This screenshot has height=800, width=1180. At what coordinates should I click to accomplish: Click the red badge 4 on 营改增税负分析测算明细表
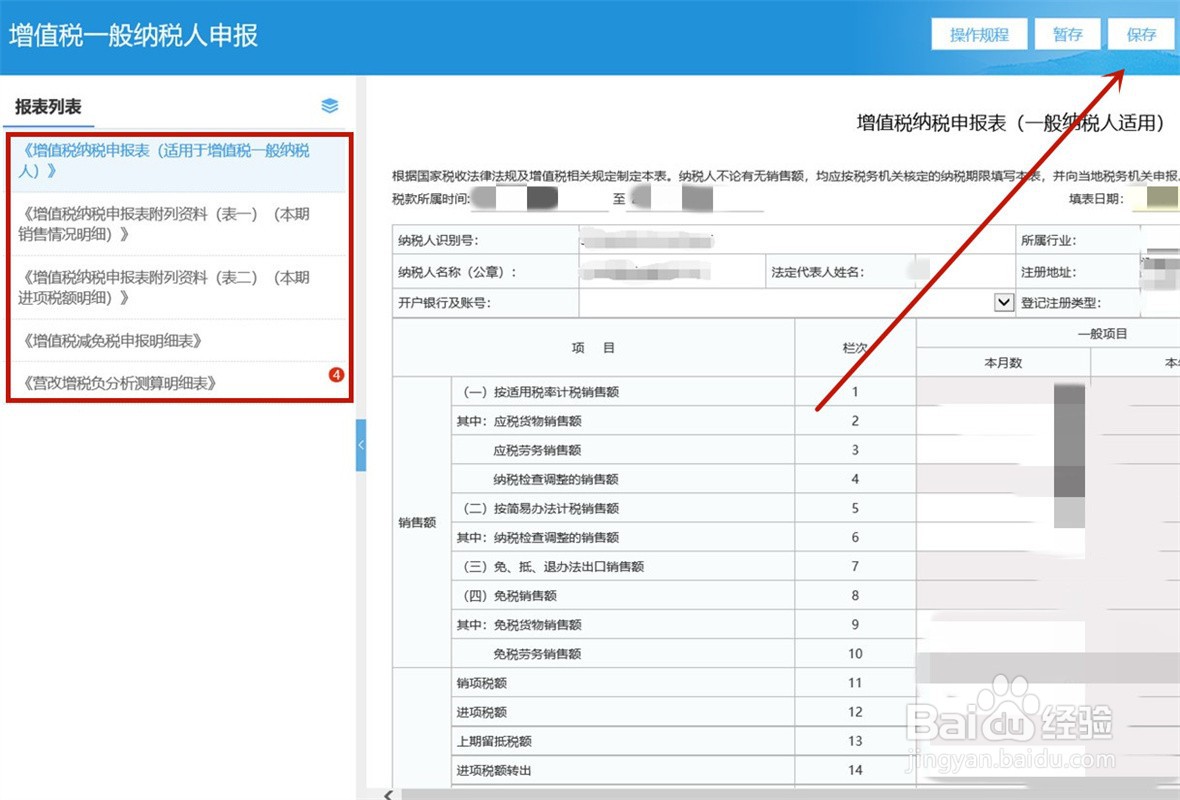click(x=337, y=375)
